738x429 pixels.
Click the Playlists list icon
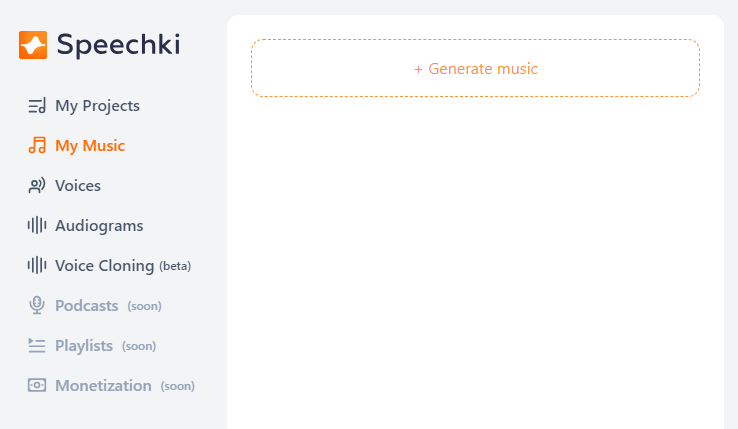[x=37, y=346]
